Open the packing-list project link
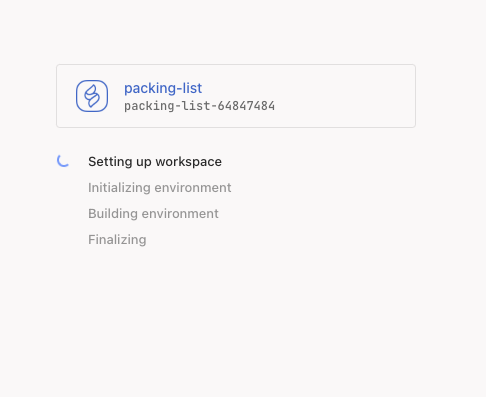This screenshot has height=397, width=486. pos(163,88)
